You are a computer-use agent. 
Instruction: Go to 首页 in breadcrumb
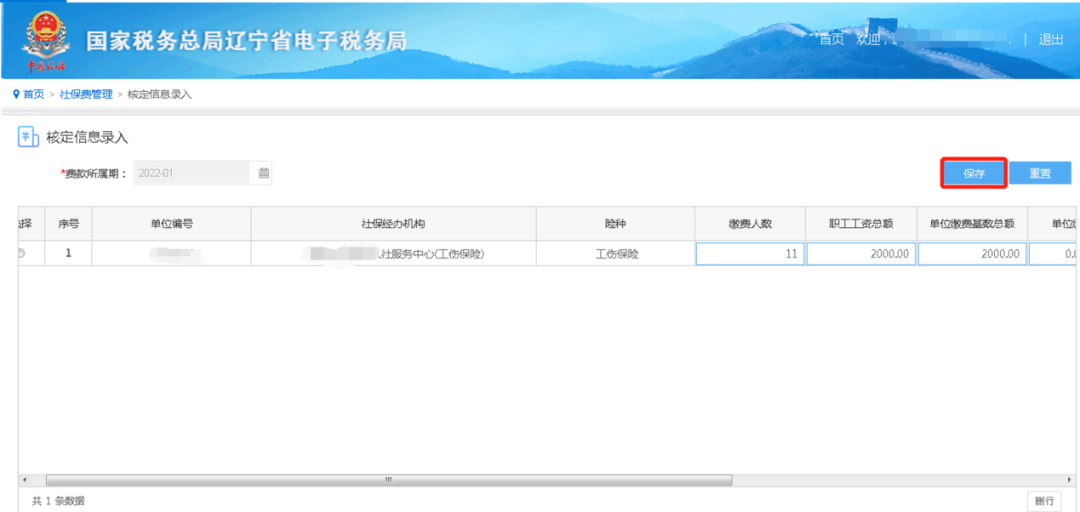click(33, 94)
